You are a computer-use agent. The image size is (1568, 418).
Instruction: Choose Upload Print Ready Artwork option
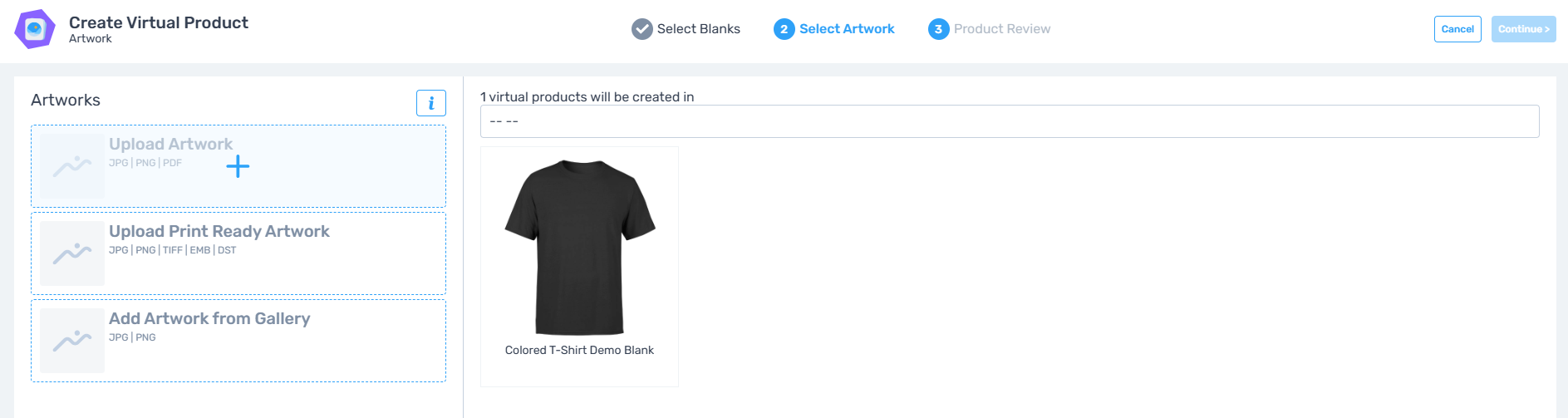(219, 232)
